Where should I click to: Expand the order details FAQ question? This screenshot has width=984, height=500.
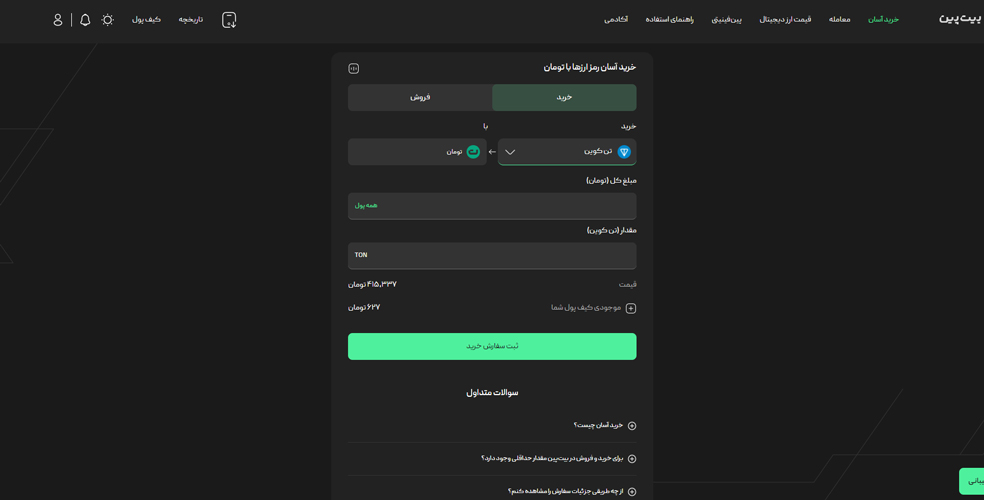pyautogui.click(x=631, y=491)
